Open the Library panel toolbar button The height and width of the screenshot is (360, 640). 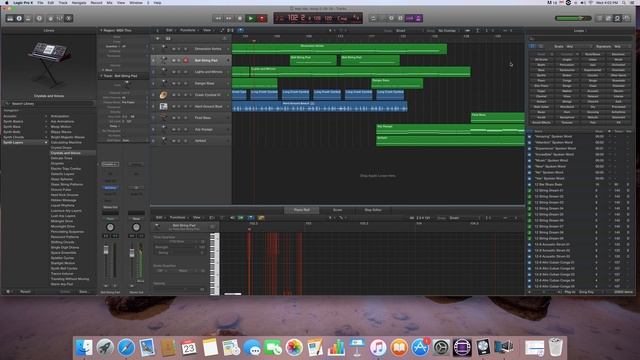coord(10,18)
